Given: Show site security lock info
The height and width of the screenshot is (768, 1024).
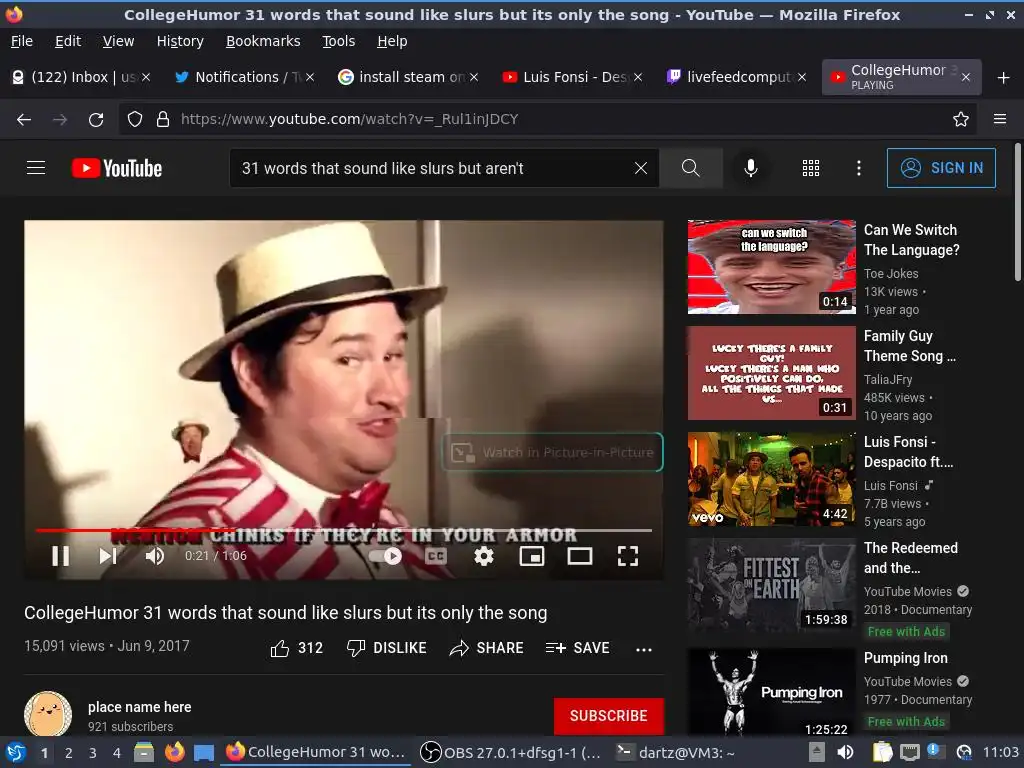Looking at the screenshot, I should [163, 120].
